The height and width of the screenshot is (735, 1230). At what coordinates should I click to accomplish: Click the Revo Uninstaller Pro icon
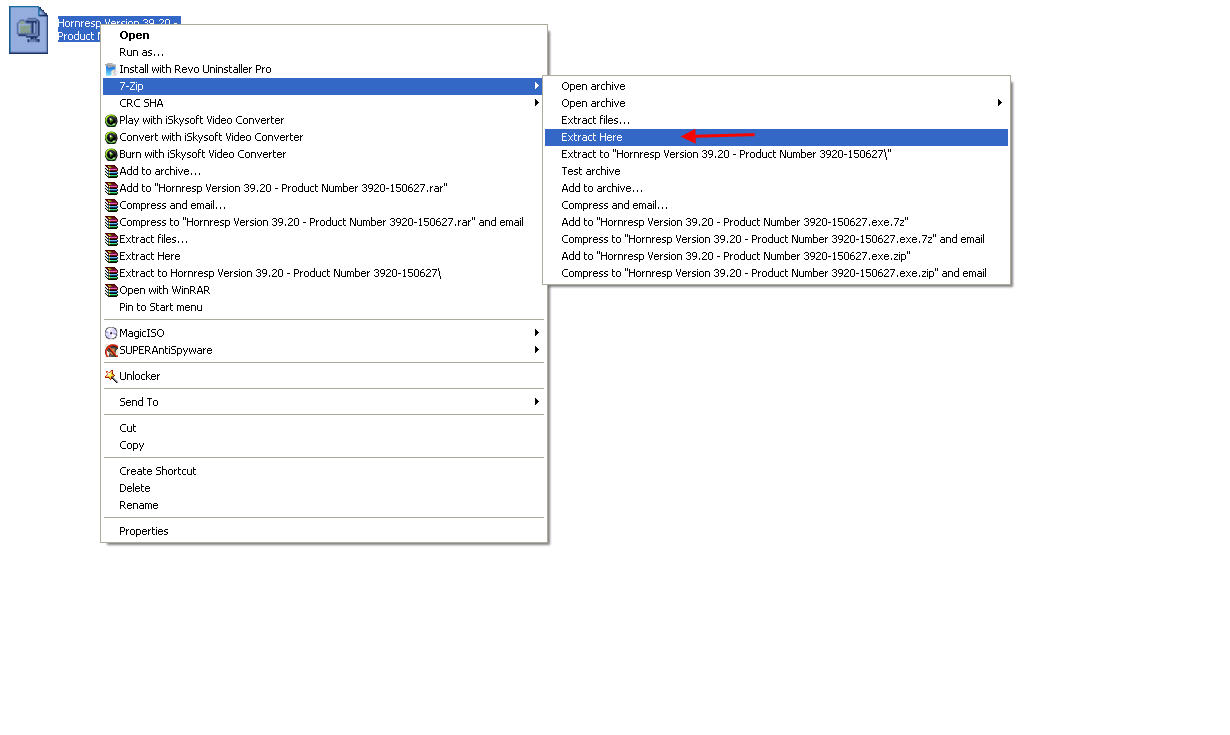[x=111, y=69]
